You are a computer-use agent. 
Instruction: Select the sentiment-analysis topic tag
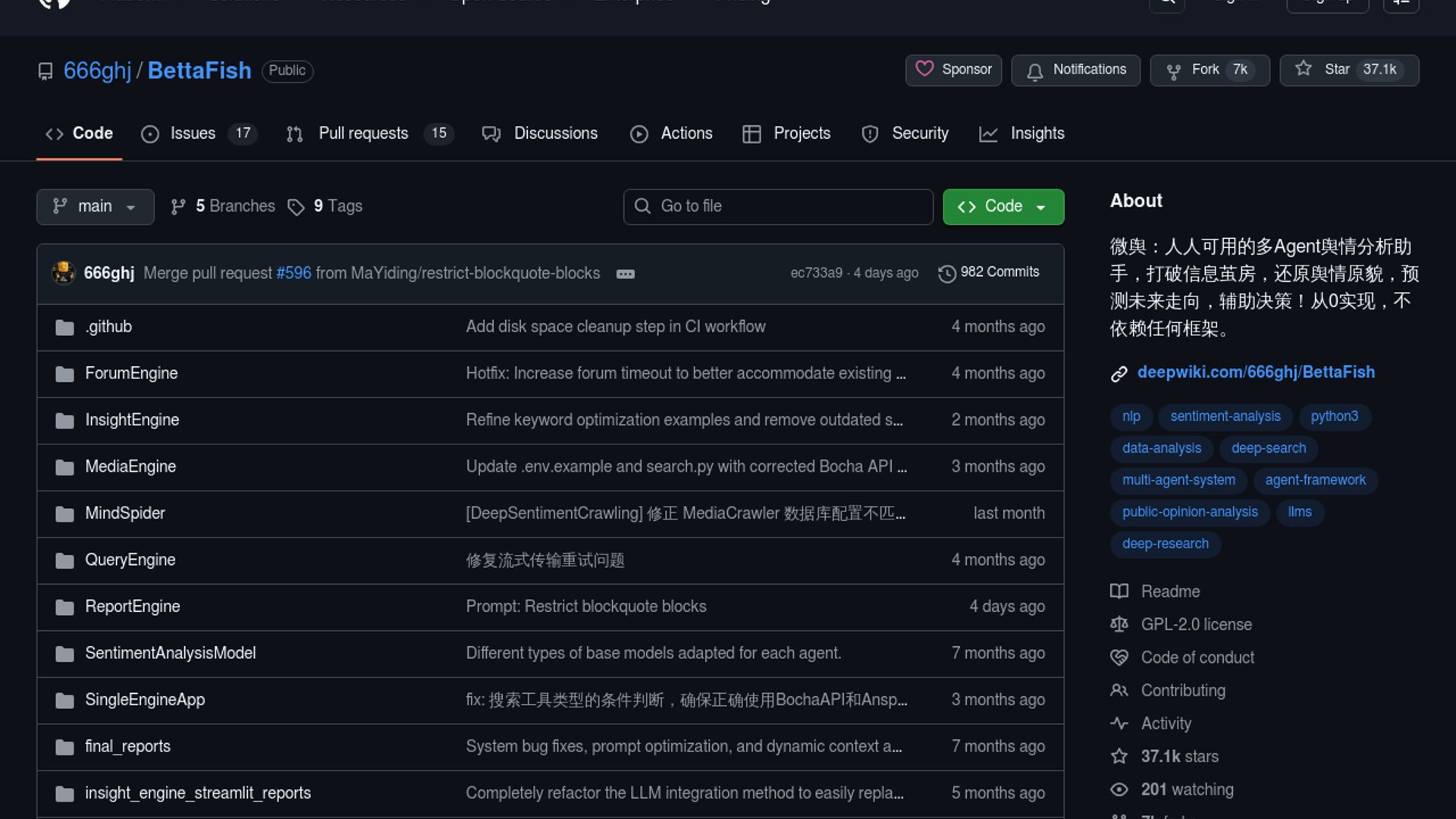coord(1225,416)
